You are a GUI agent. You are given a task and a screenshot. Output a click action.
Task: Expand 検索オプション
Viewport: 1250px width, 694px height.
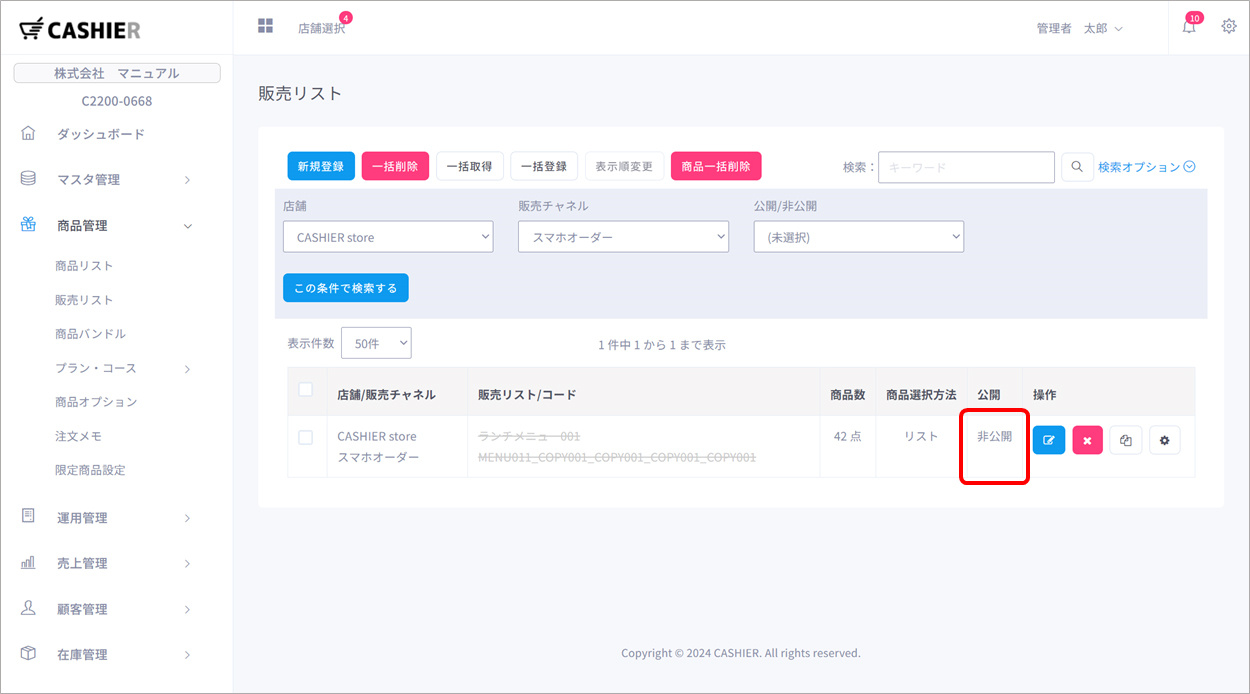(x=1147, y=167)
